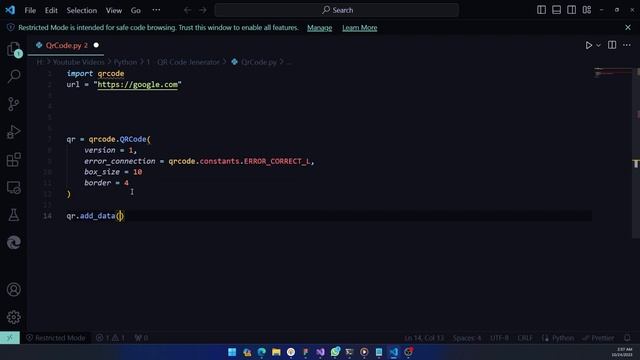Click the ports forwarded status item
640x360 pixels.
(x=141, y=338)
